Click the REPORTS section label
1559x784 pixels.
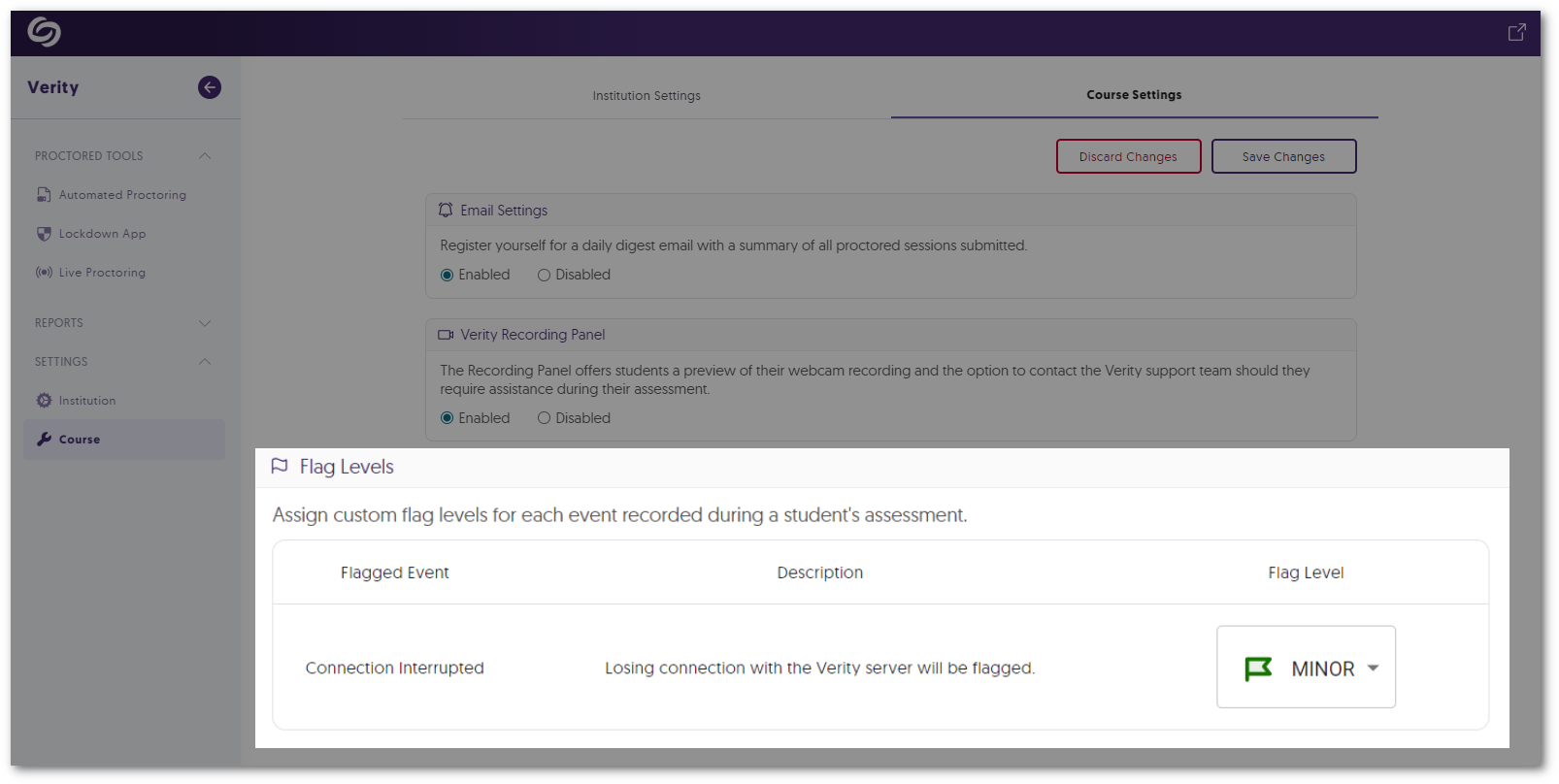click(x=59, y=323)
